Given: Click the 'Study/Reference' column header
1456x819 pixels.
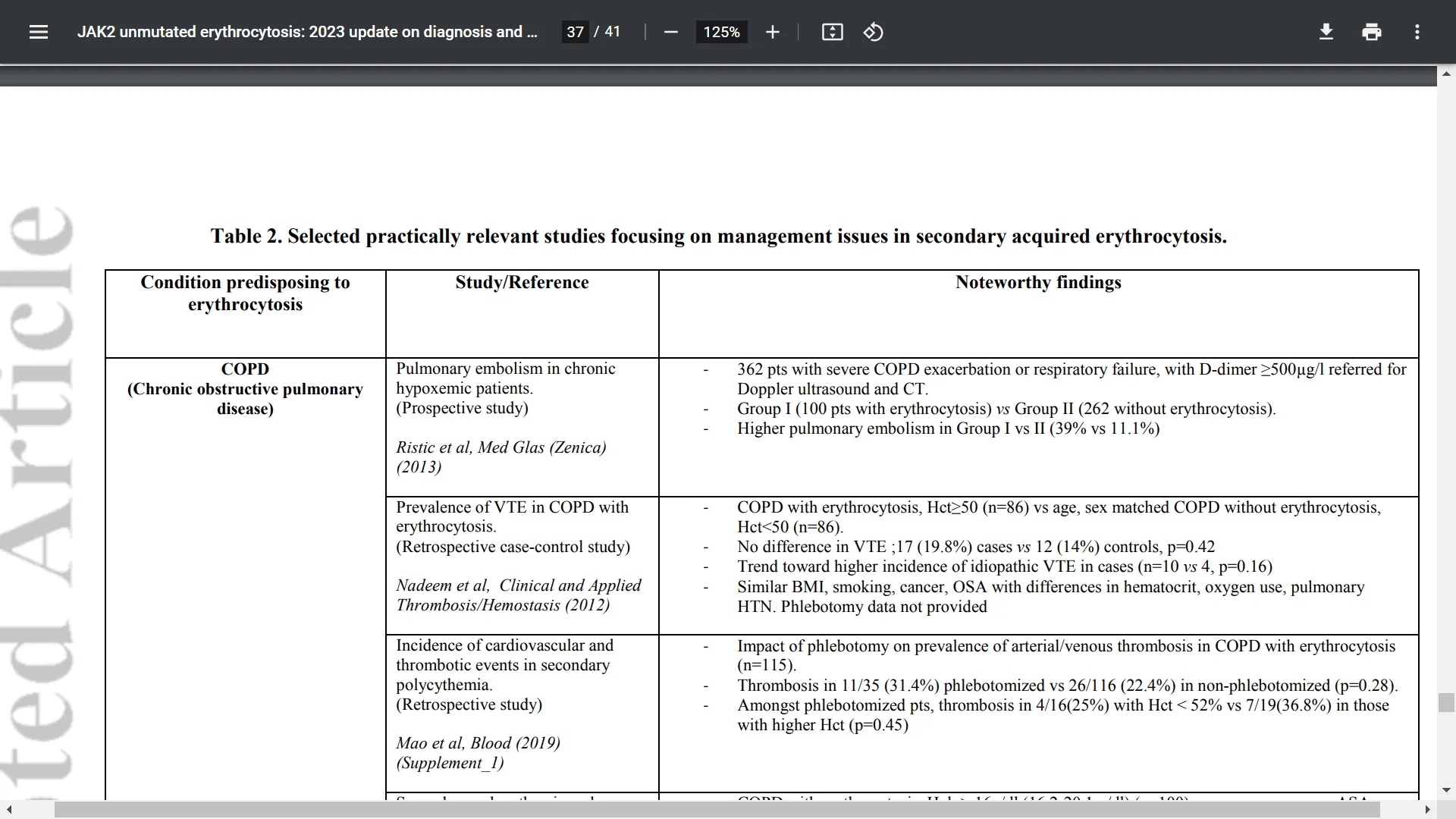Looking at the screenshot, I should point(522,282).
